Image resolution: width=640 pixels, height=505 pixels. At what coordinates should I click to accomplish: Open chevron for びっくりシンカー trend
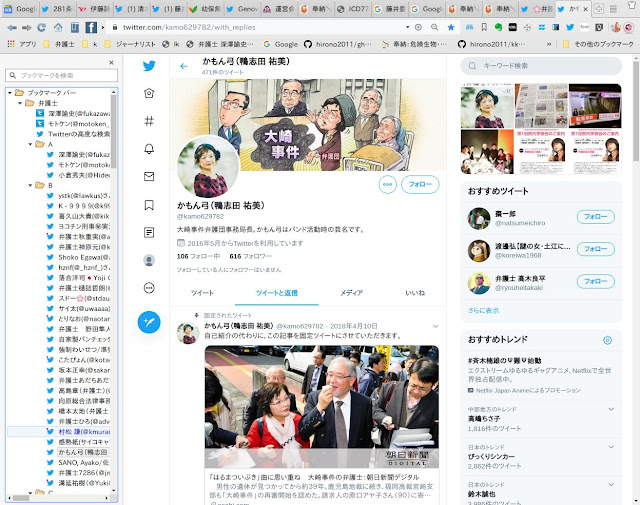pos(611,447)
